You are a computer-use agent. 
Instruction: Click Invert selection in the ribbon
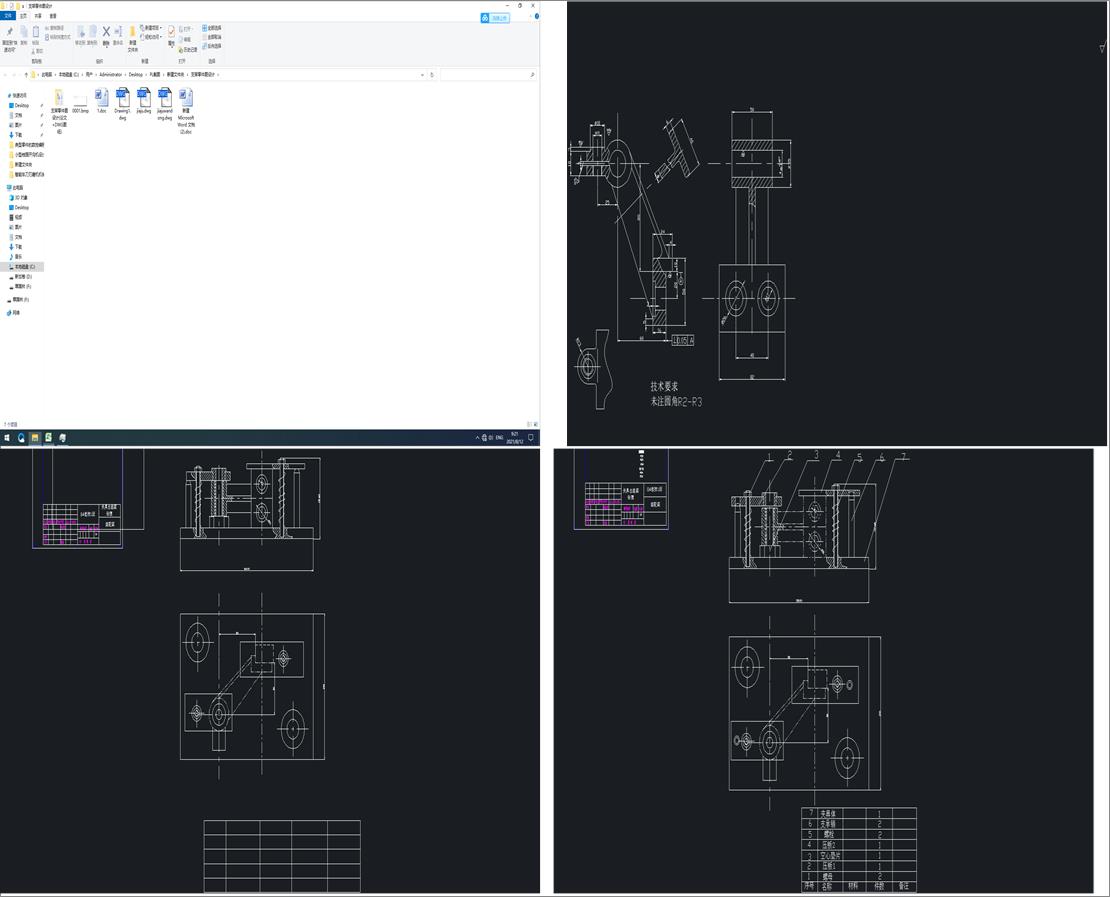coord(212,45)
